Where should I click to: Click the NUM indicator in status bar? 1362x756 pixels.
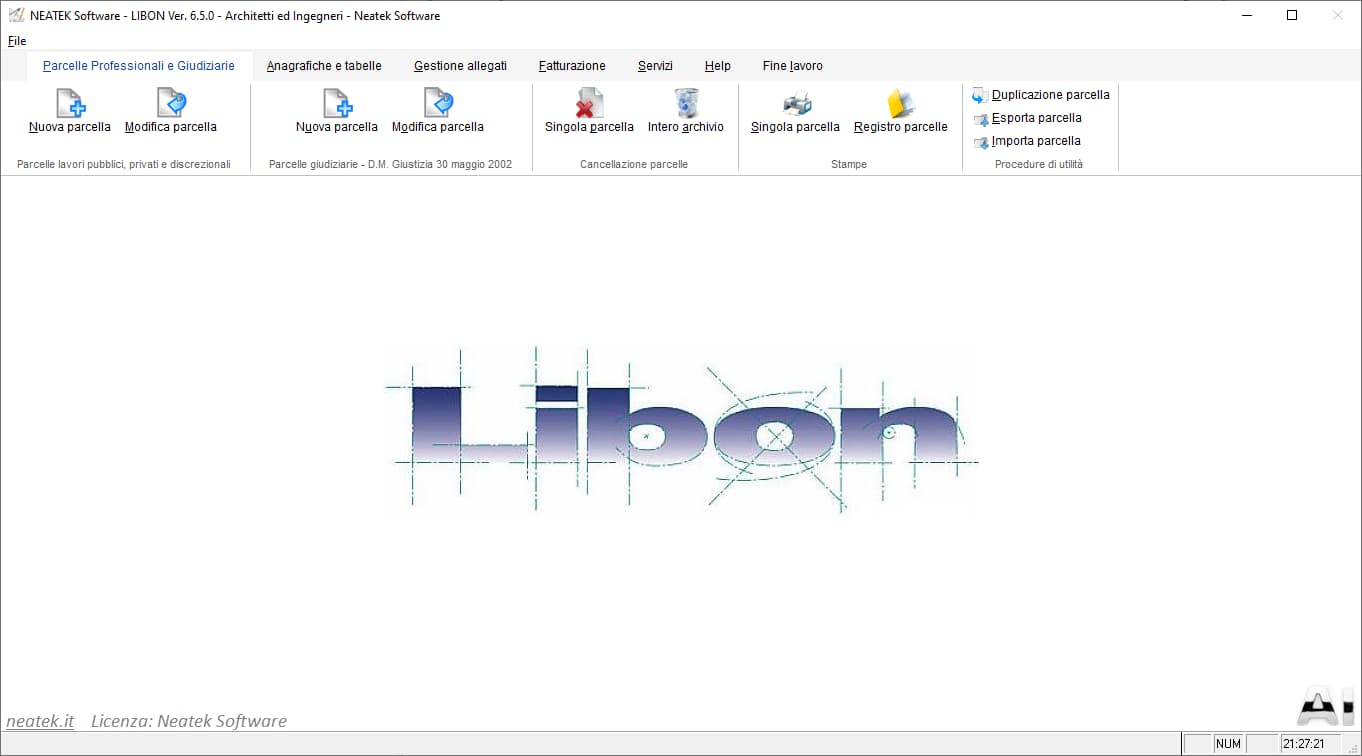click(1228, 744)
